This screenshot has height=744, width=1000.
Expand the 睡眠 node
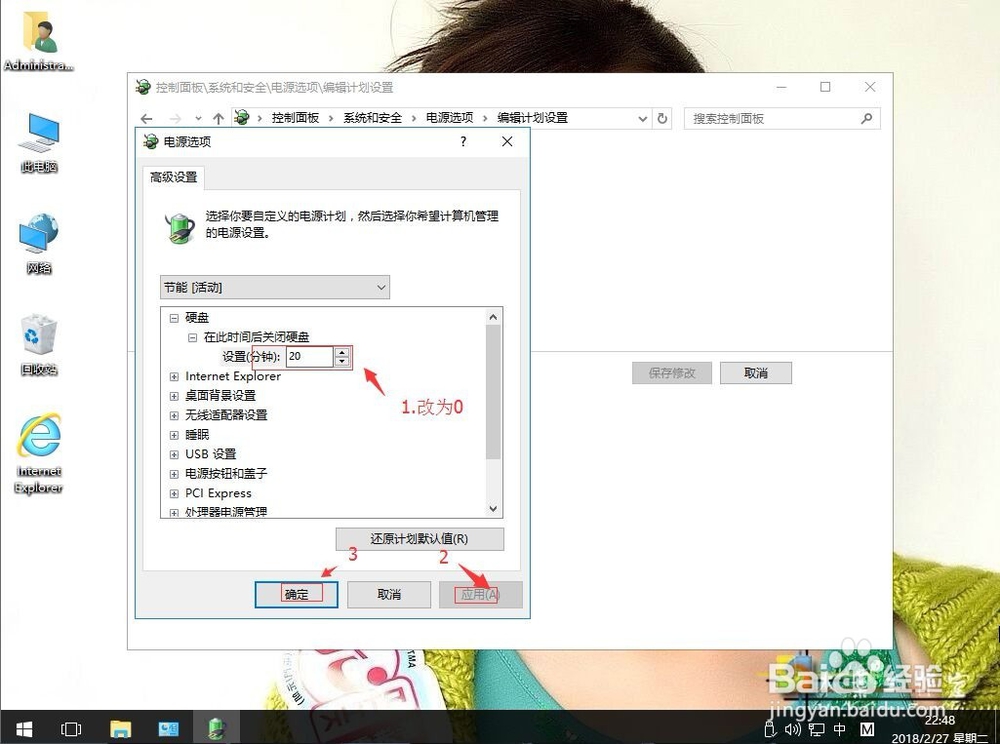pos(173,435)
